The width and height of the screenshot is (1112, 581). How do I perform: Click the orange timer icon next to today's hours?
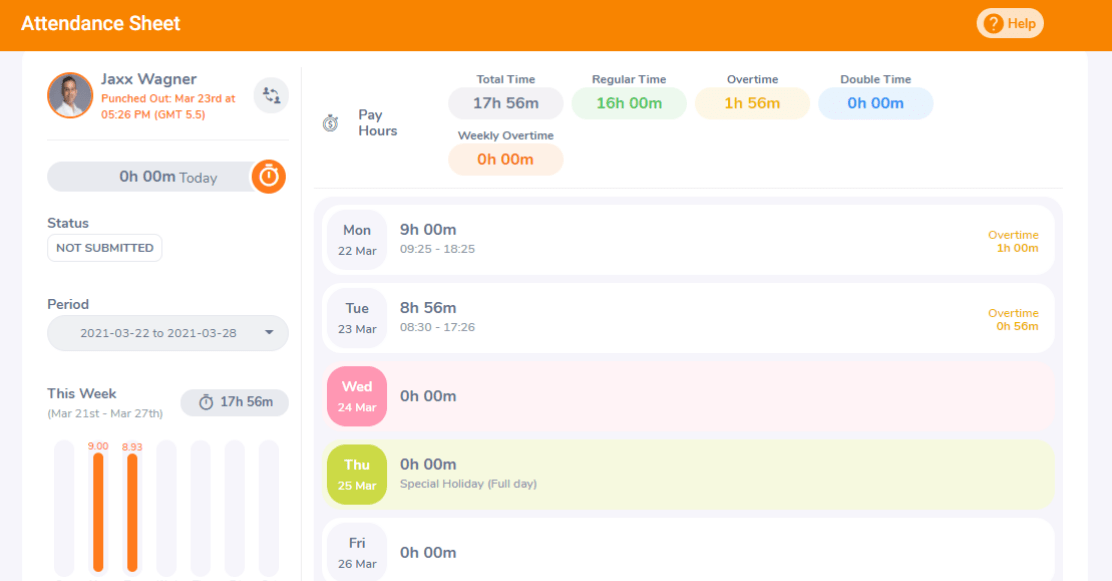tap(269, 176)
